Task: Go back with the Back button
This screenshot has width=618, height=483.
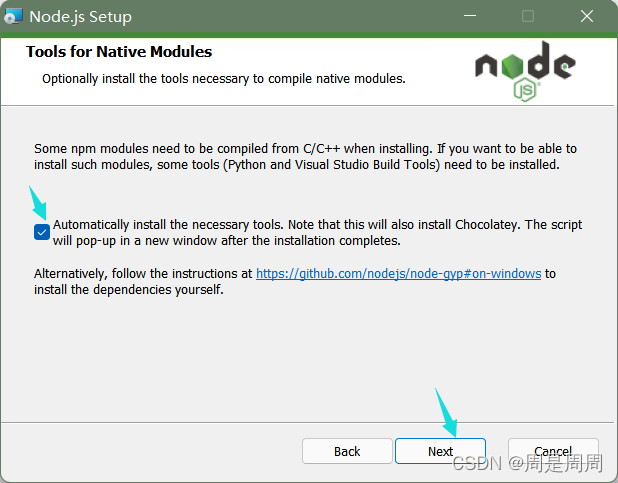Action: (x=347, y=451)
